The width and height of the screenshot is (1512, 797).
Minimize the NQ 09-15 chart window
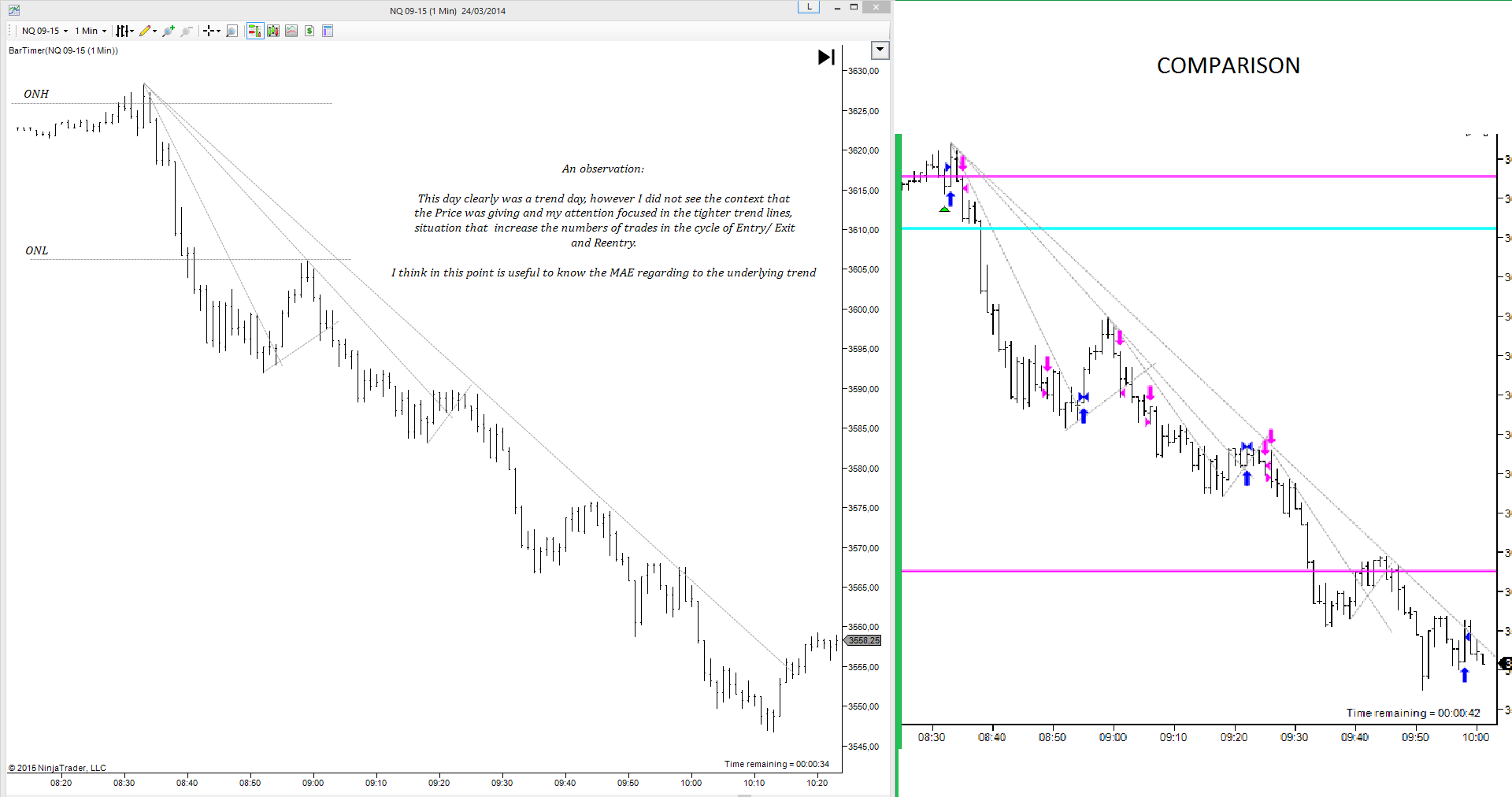(836, 7)
